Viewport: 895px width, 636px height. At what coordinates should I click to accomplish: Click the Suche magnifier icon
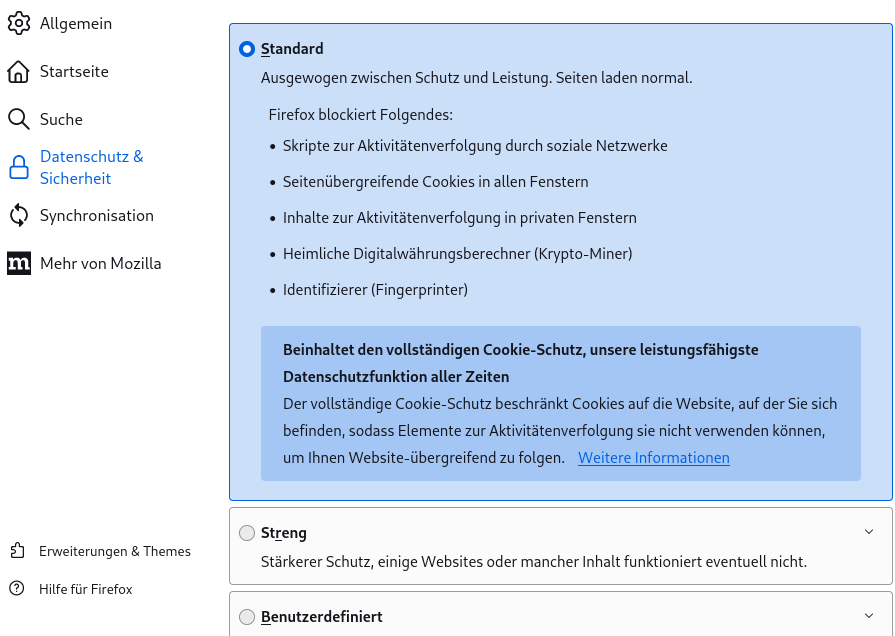click(x=18, y=119)
